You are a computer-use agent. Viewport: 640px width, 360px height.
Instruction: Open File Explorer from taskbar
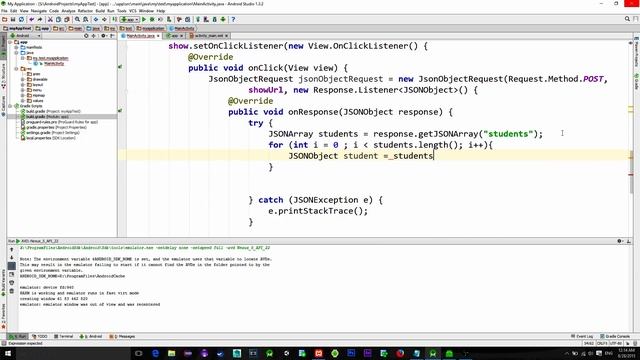[171, 353]
